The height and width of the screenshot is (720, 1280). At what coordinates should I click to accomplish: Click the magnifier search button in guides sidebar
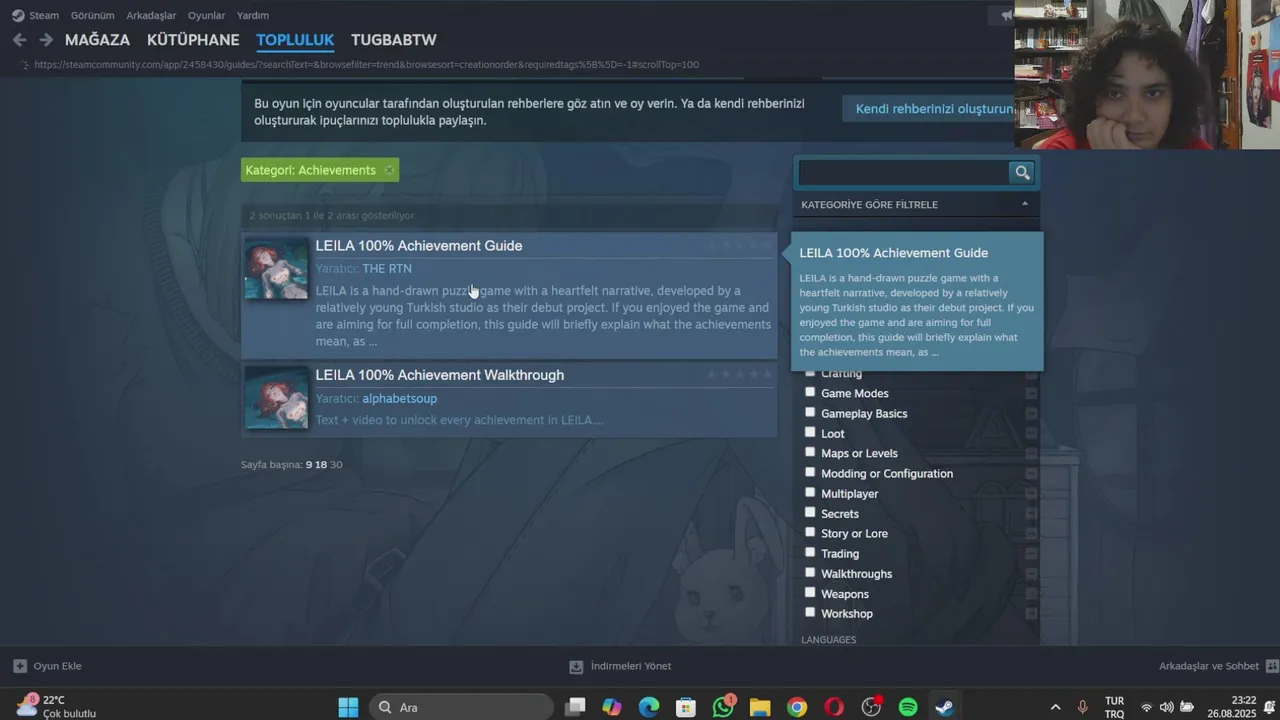pos(1022,172)
